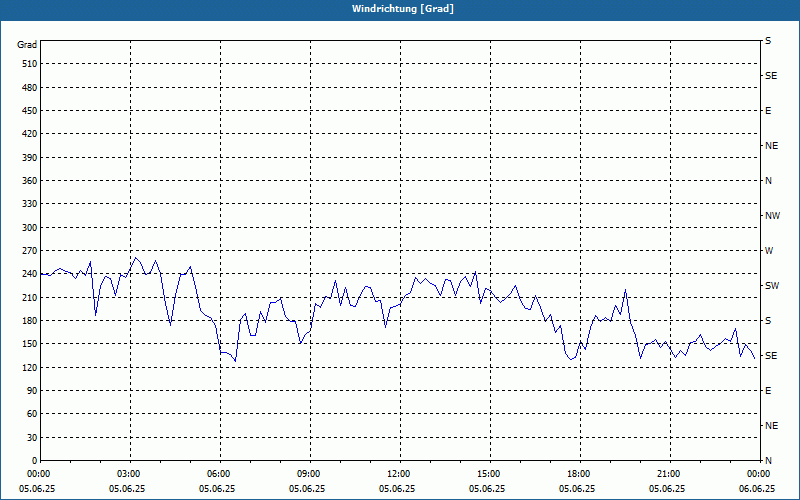This screenshot has width=800, height=500.
Task: Select the 90 y-axis value
Action: 32,391
